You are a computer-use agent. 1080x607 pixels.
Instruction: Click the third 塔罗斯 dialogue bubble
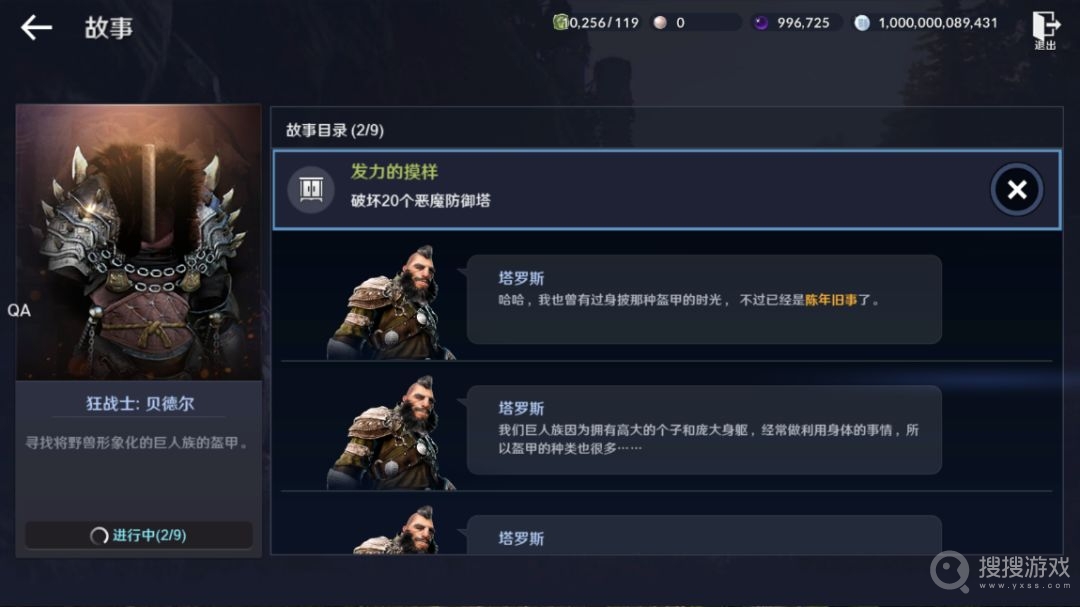[704, 535]
